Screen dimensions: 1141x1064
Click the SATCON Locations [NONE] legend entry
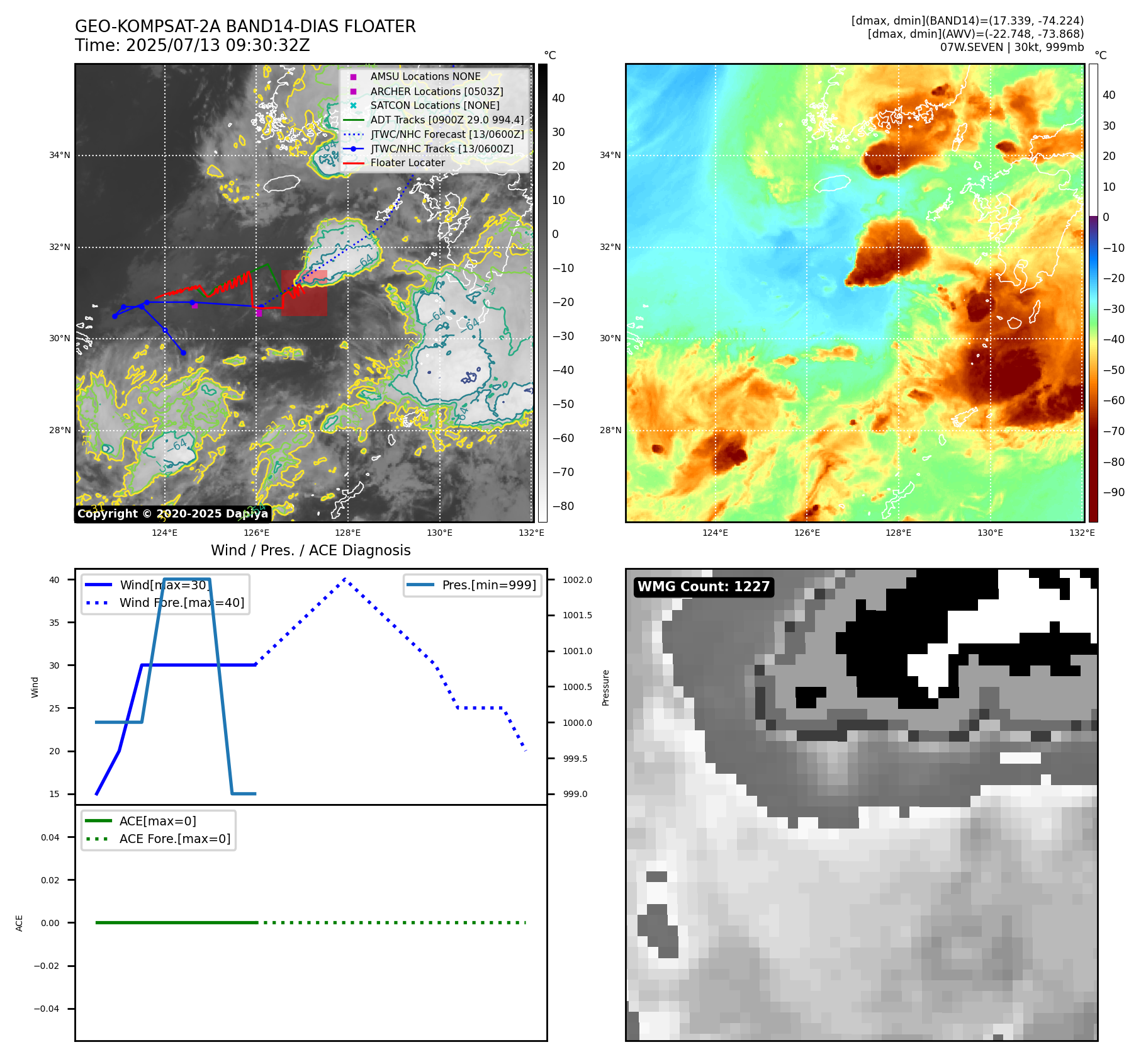pyautogui.click(x=435, y=106)
